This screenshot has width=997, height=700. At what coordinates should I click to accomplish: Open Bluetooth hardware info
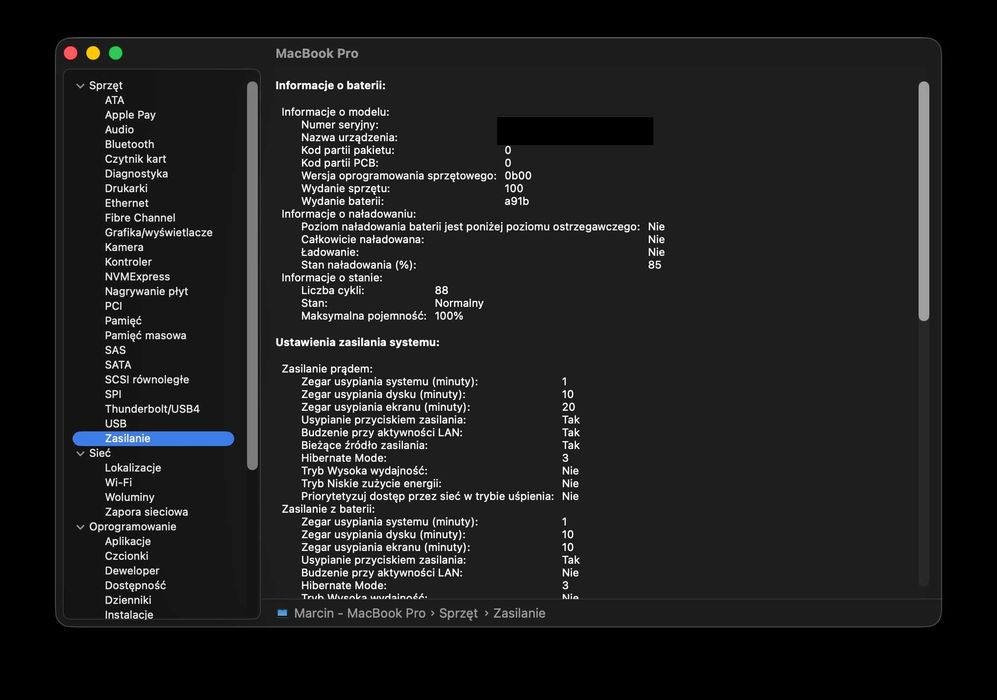pos(129,144)
